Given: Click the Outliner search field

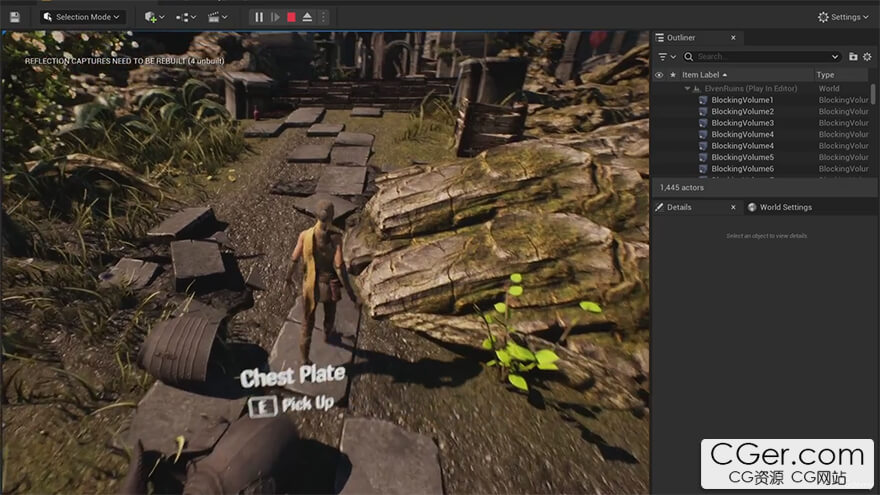Looking at the screenshot, I should tap(761, 57).
